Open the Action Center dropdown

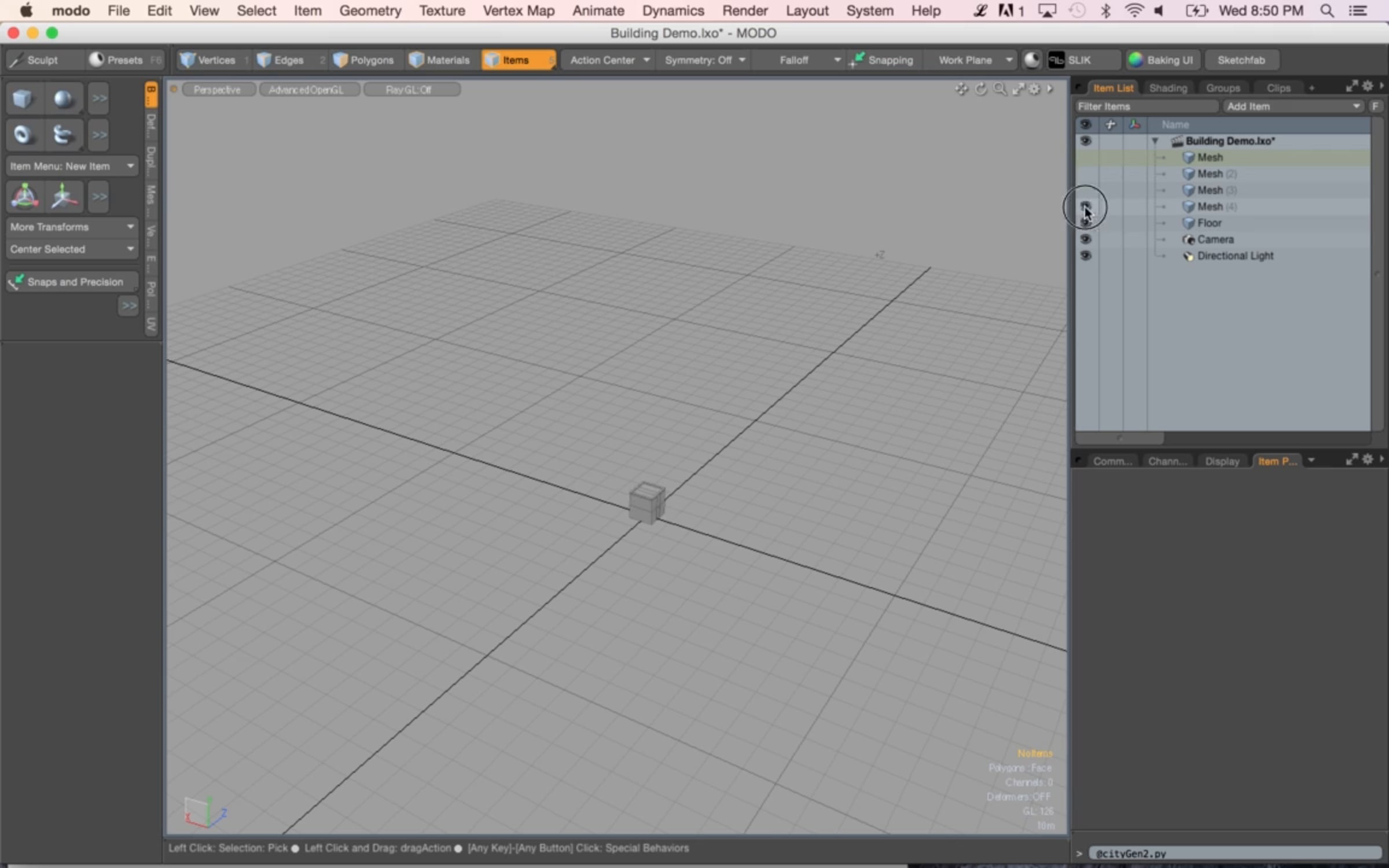click(609, 60)
